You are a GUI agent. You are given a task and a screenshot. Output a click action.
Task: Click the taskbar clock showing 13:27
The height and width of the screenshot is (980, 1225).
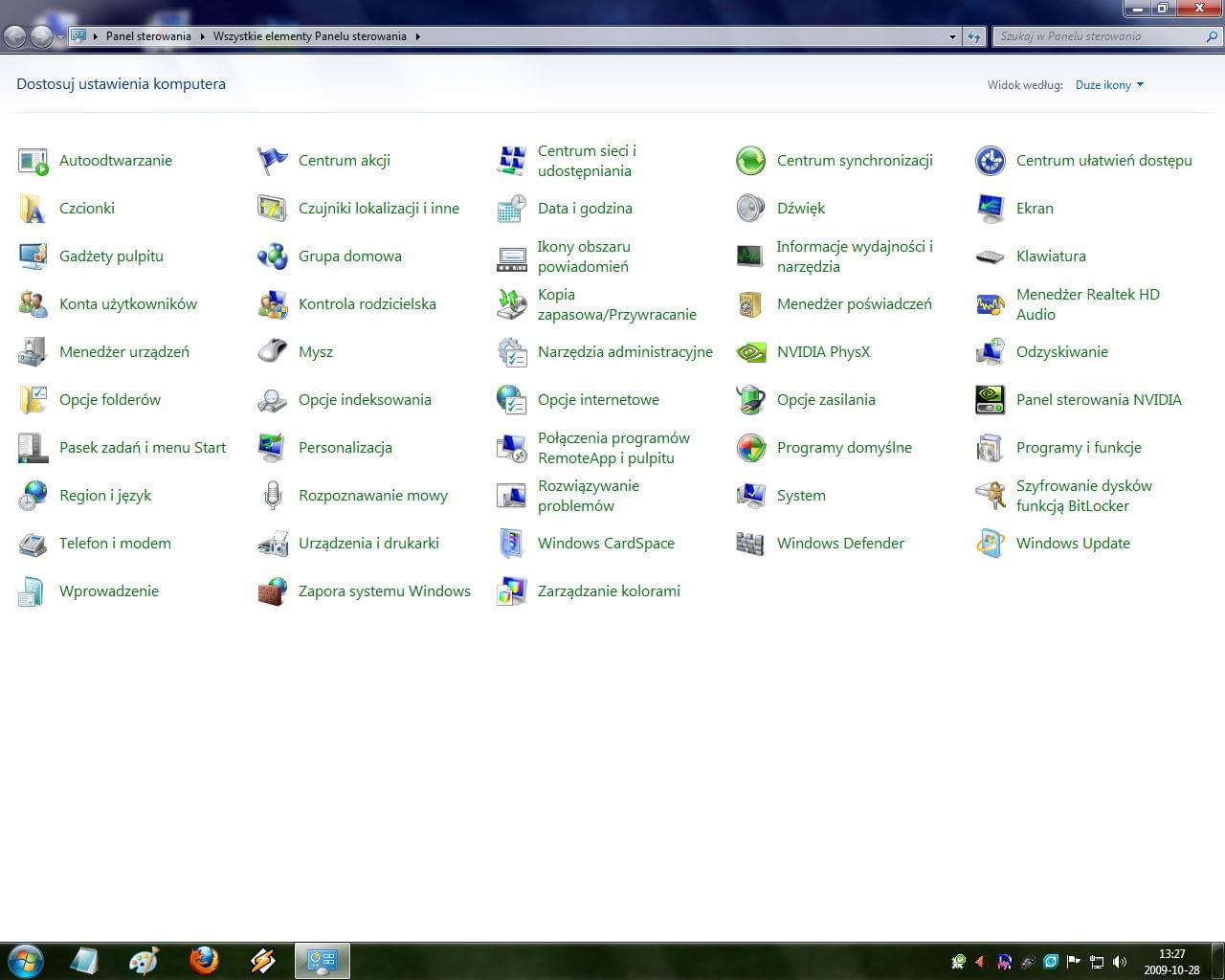(1171, 961)
